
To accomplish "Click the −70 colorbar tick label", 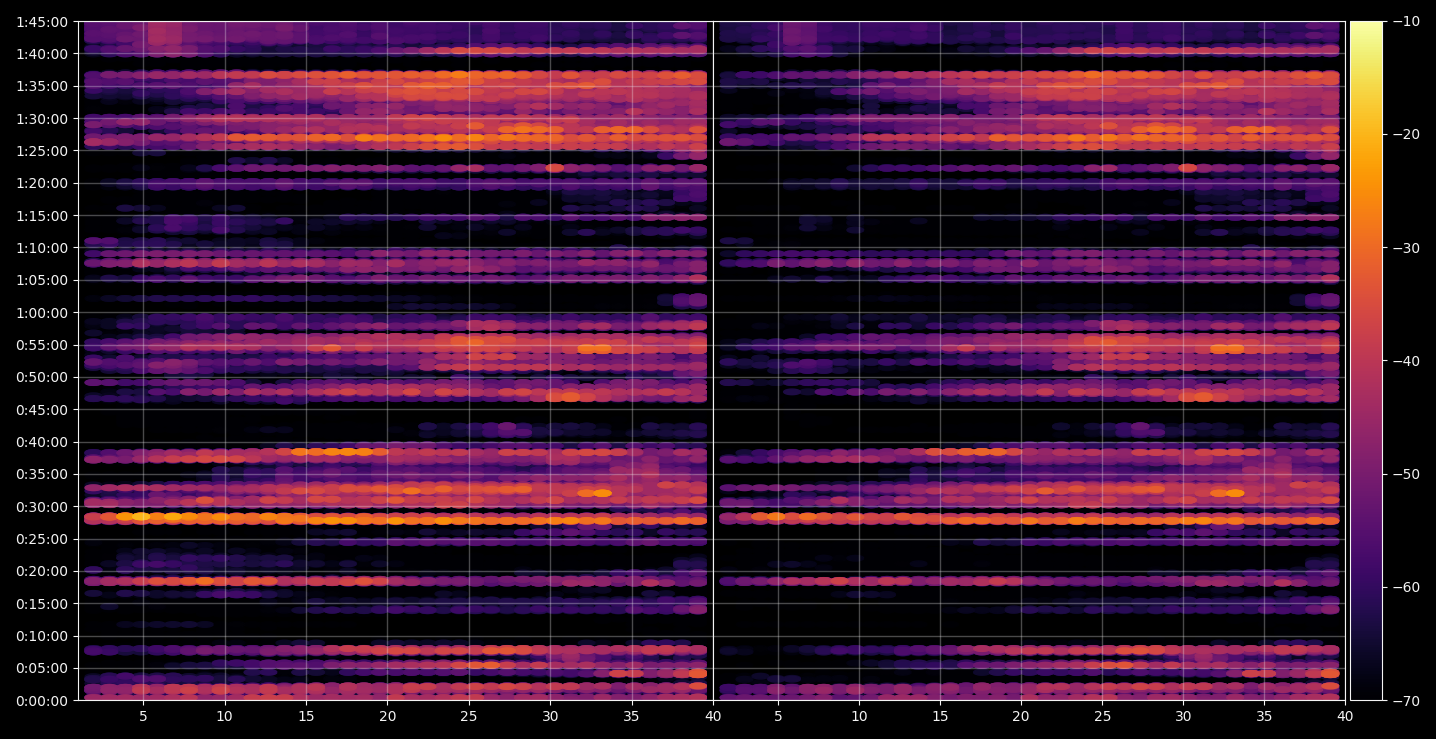I will [1406, 701].
